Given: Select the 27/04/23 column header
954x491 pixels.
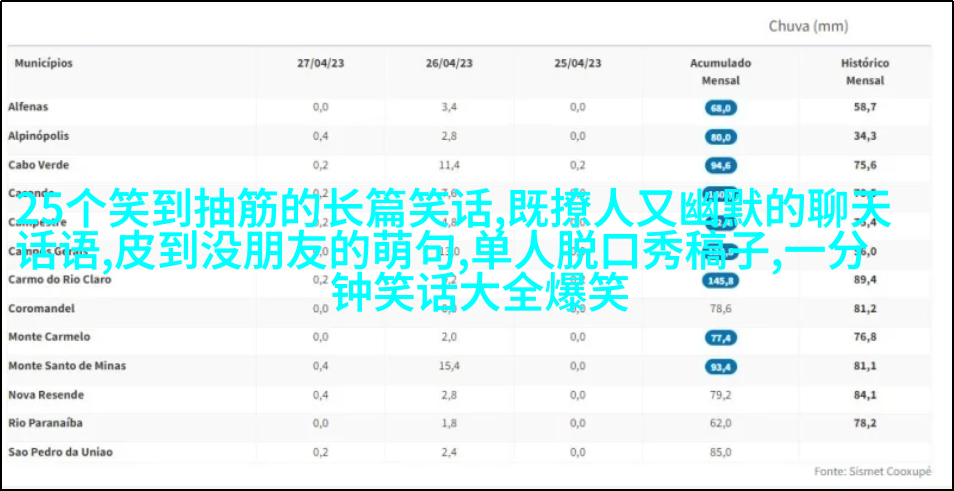Looking at the screenshot, I should [320, 63].
